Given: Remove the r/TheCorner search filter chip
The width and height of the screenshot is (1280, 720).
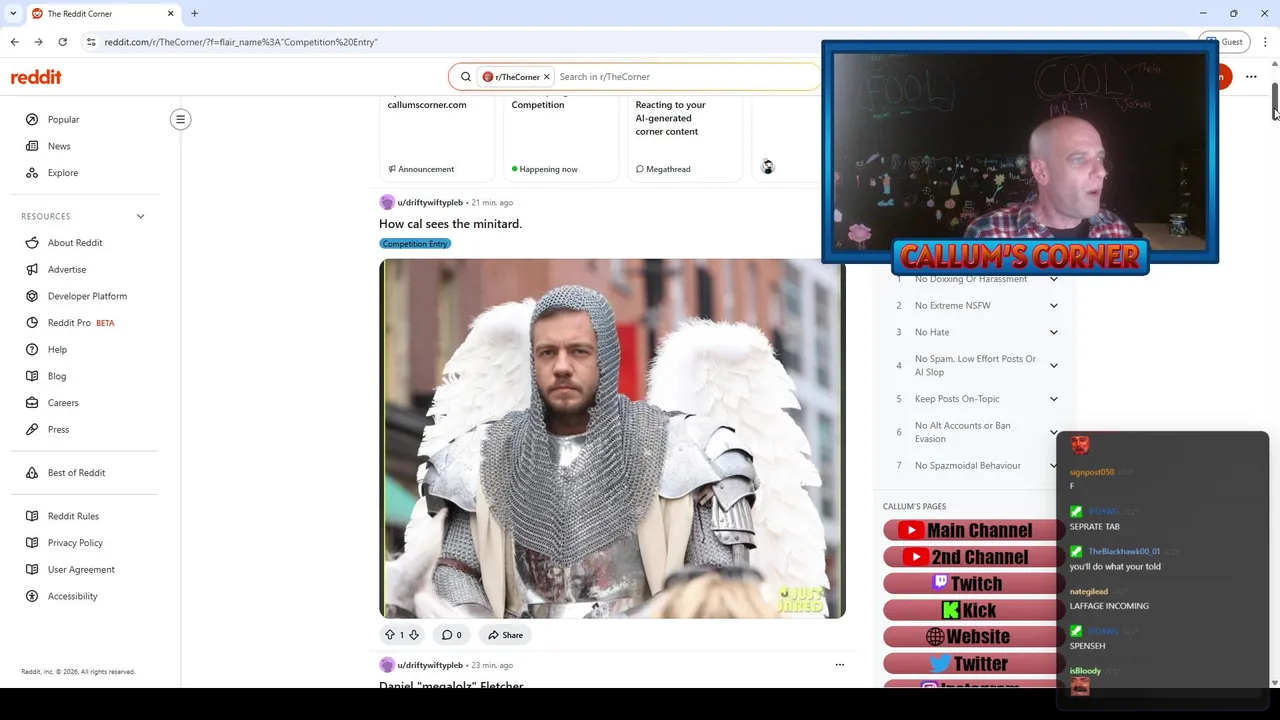Looking at the screenshot, I should (547, 77).
